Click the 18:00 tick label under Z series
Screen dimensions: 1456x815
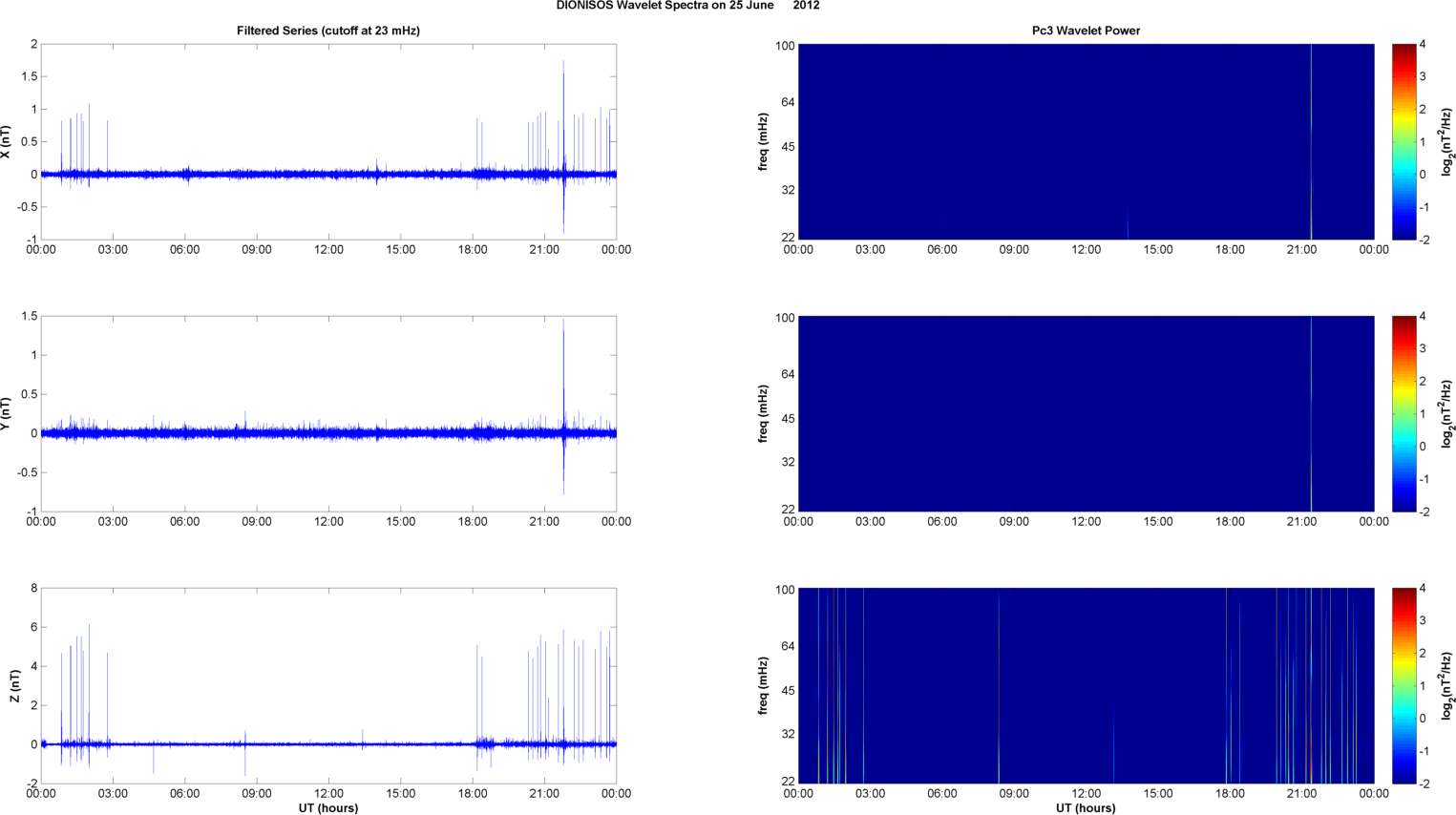(473, 794)
